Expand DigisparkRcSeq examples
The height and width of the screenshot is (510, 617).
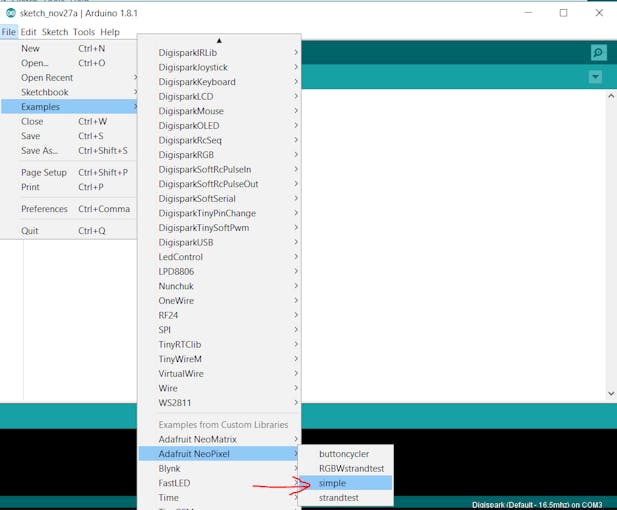pyautogui.click(x=219, y=140)
